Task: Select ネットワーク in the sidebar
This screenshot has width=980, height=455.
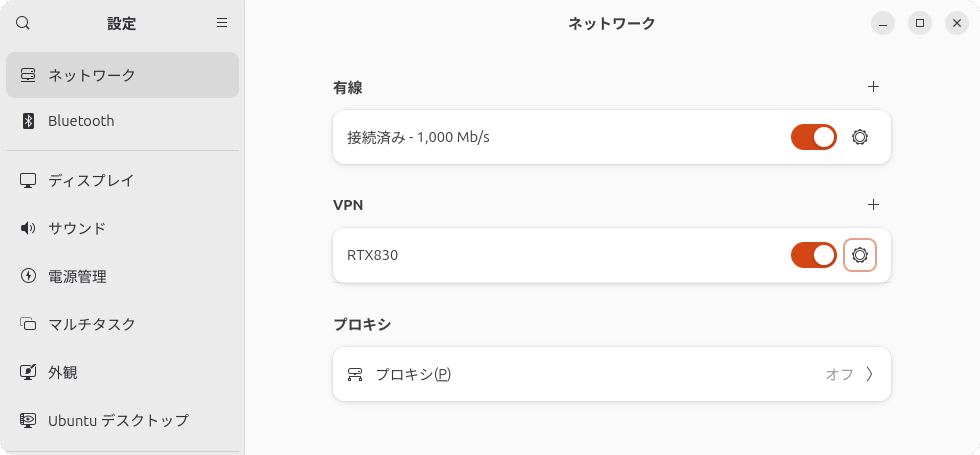Action: click(x=122, y=75)
